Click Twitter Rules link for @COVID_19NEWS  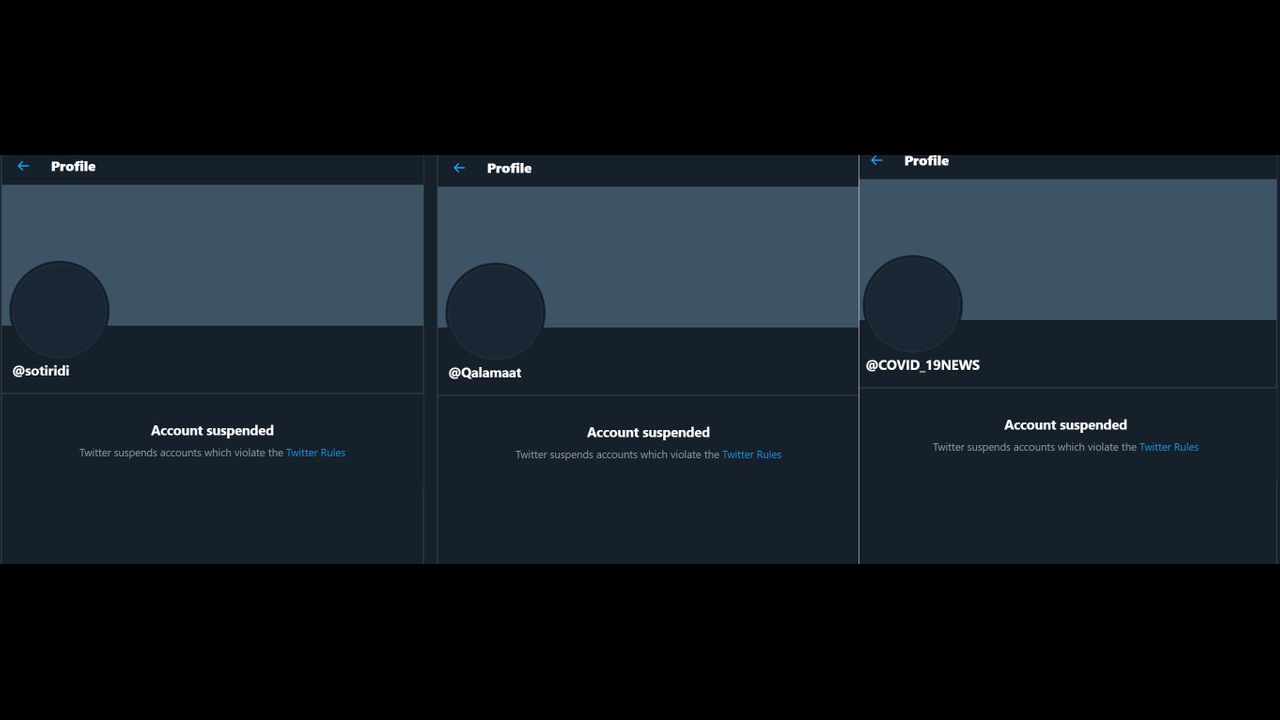point(1168,447)
